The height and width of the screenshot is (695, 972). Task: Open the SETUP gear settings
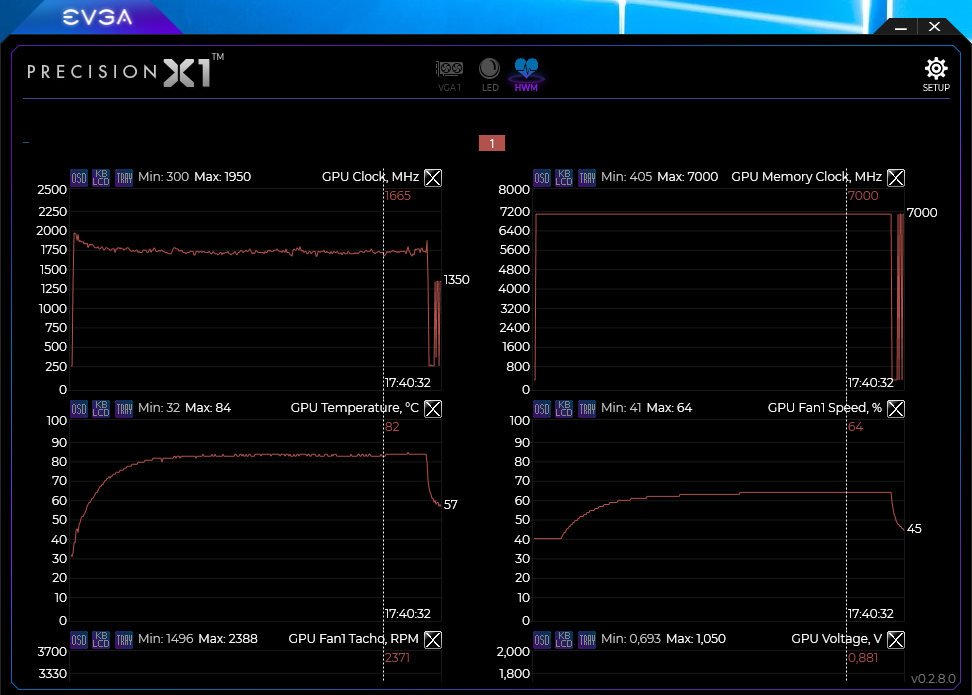click(936, 74)
